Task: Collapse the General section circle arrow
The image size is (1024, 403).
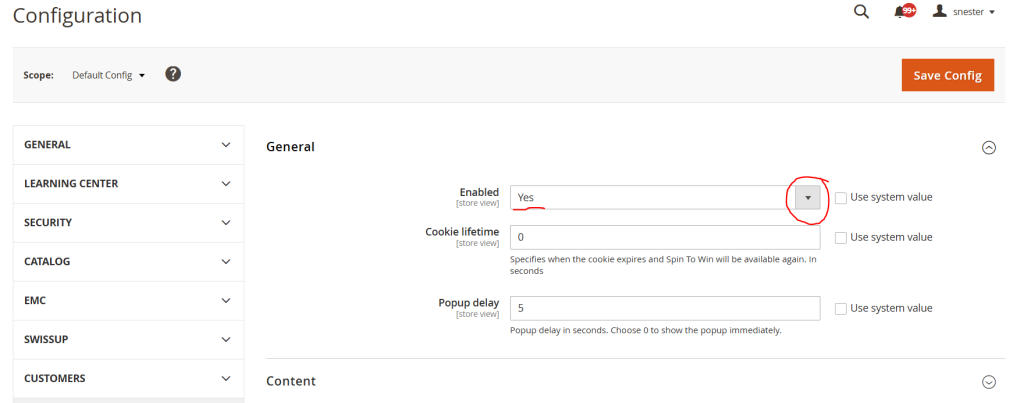Action: [989, 147]
